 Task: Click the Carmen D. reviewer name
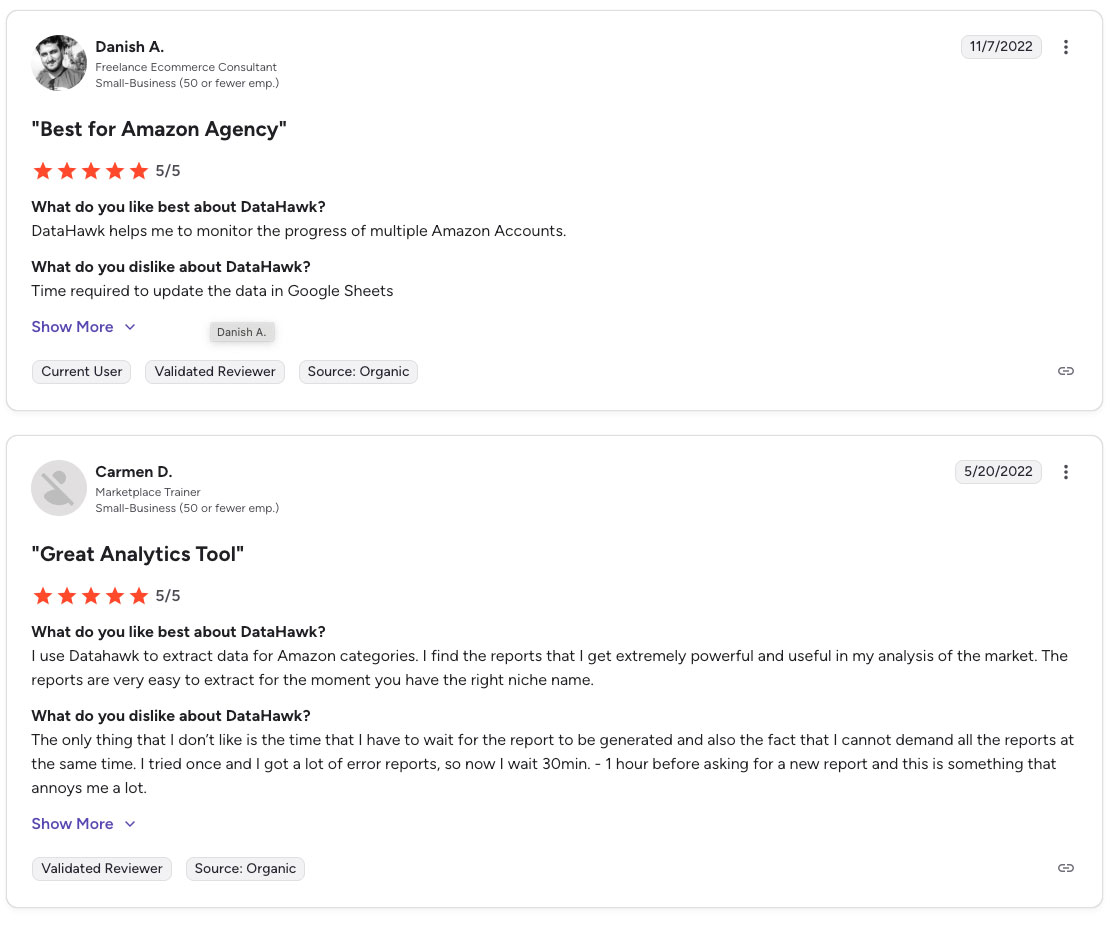pyautogui.click(x=134, y=472)
